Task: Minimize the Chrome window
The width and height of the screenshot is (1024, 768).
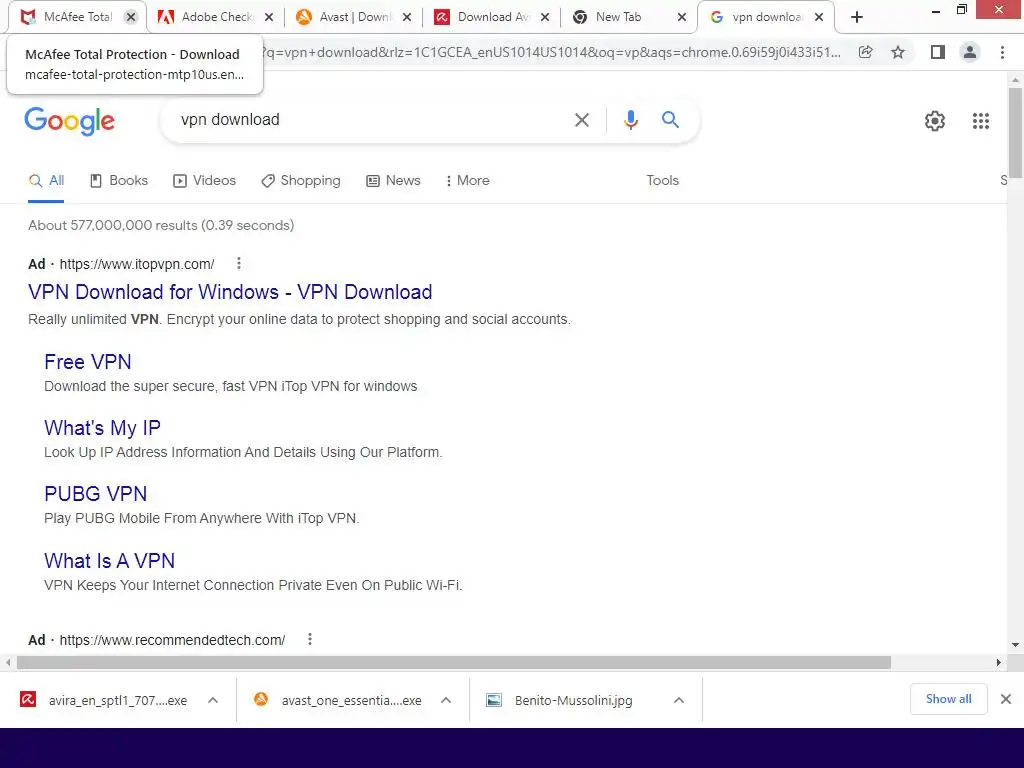Action: (935, 10)
